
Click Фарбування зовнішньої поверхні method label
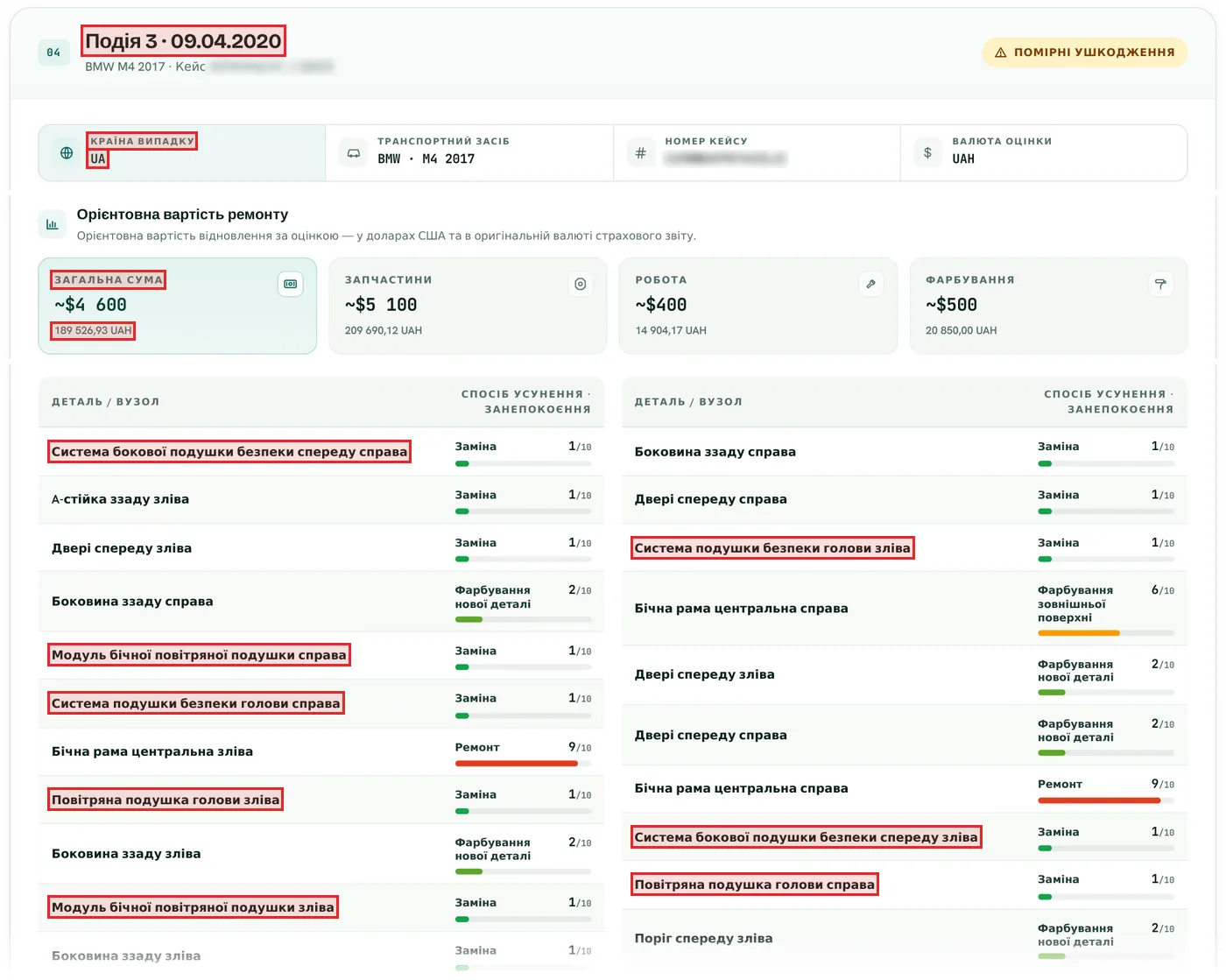click(x=1075, y=604)
